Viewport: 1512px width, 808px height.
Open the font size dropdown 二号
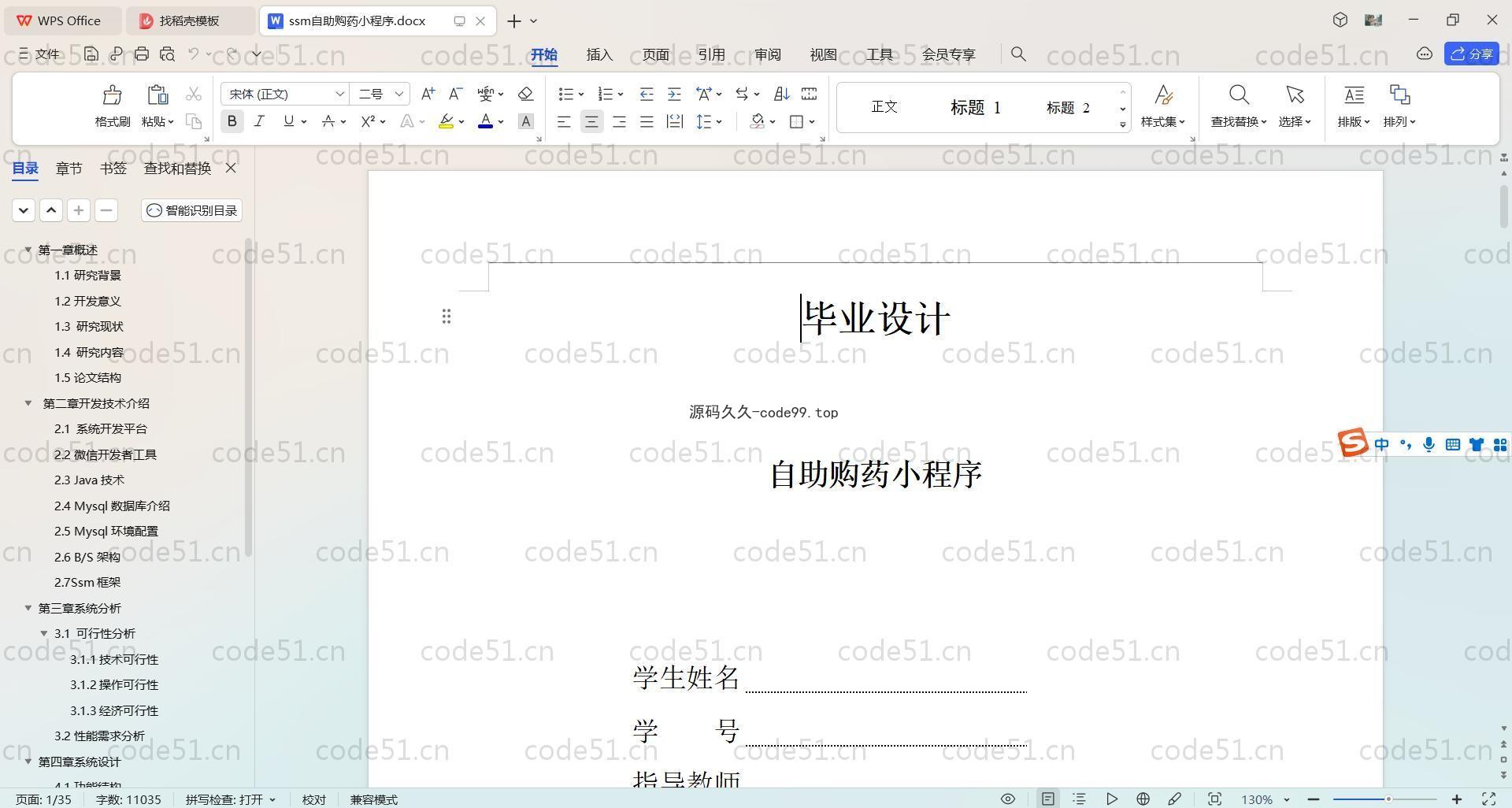pyautogui.click(x=399, y=94)
